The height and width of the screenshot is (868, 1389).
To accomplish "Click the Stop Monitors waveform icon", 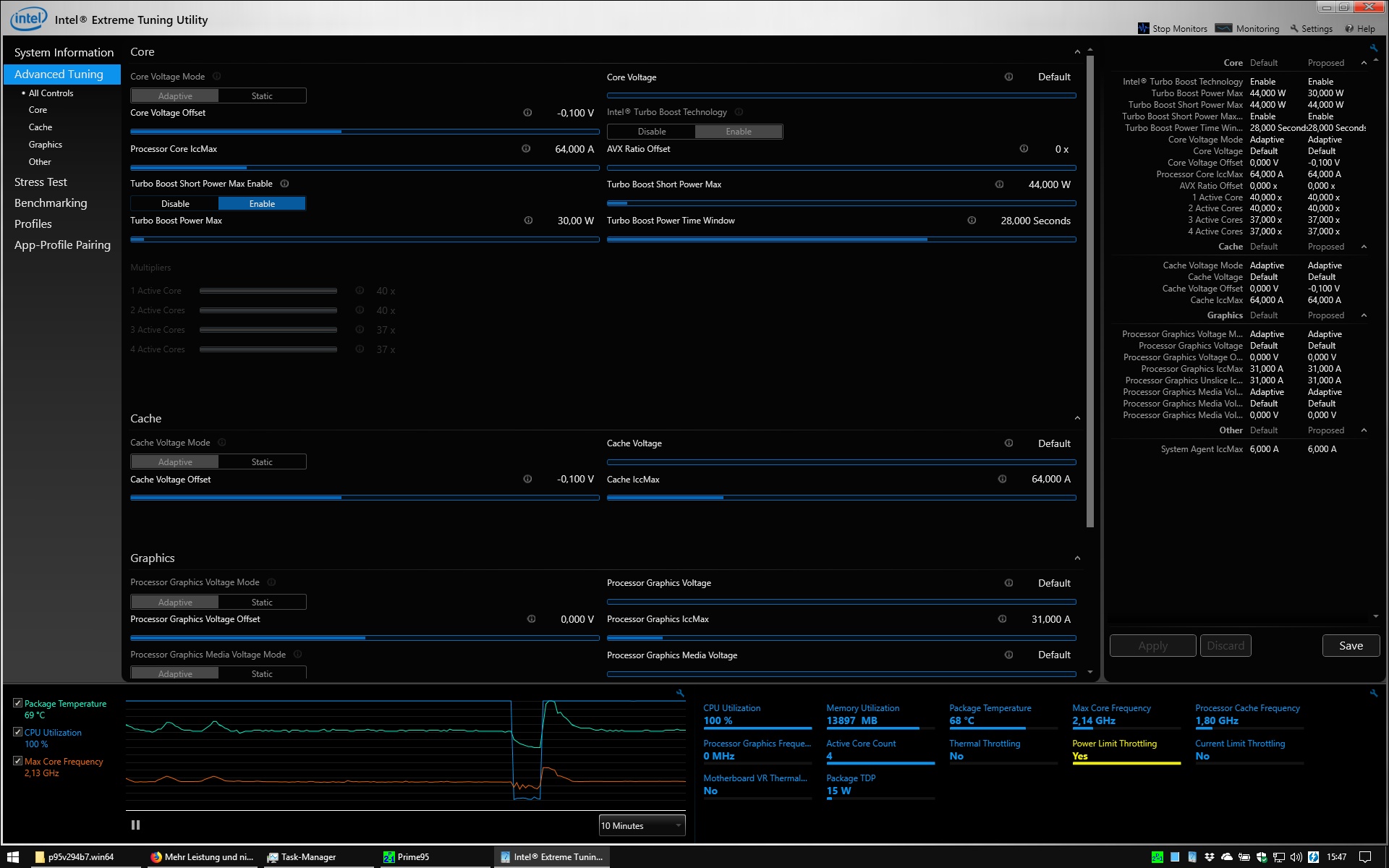I will pos(1143,28).
